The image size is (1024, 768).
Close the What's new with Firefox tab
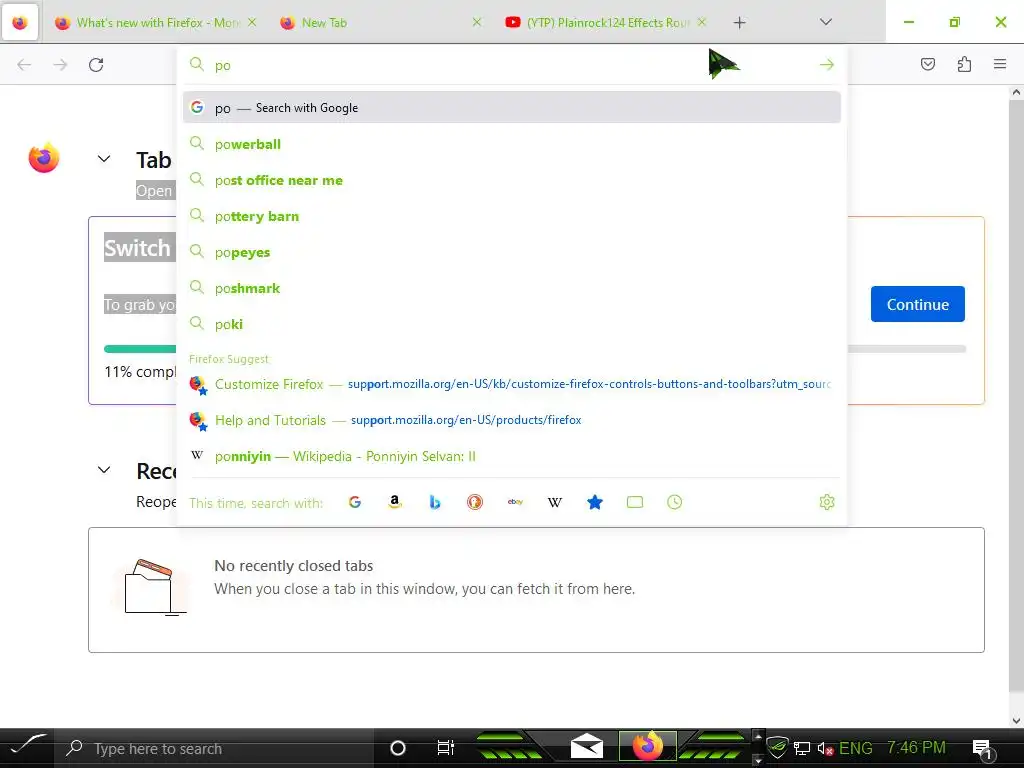[252, 22]
